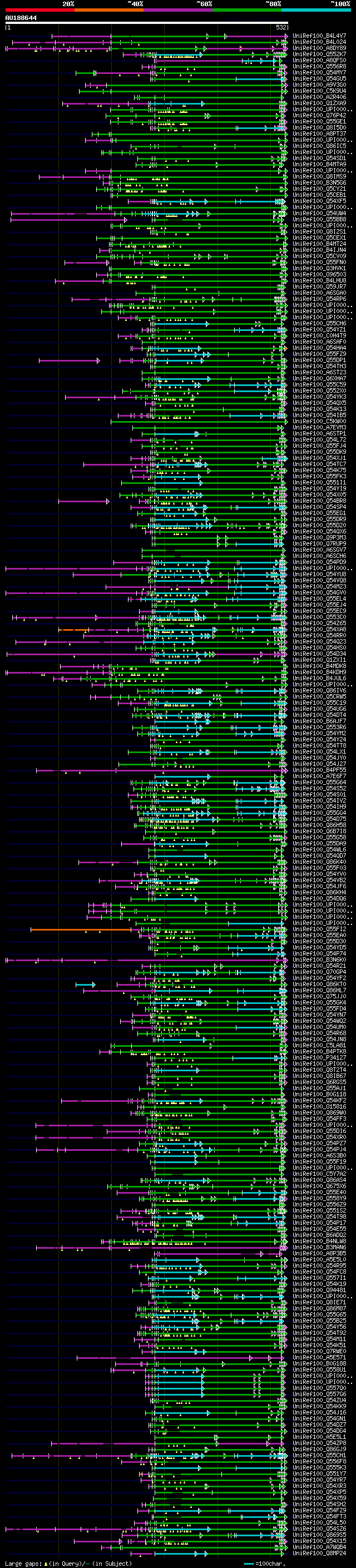Viewport: 356px width, 1568px height.
Task: Open hit UniRef100_Q54Z65
Action: point(319,624)
